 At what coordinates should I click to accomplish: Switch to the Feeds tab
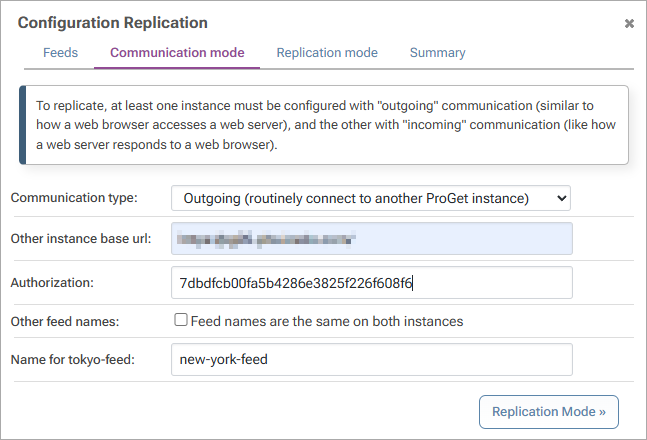click(x=60, y=53)
